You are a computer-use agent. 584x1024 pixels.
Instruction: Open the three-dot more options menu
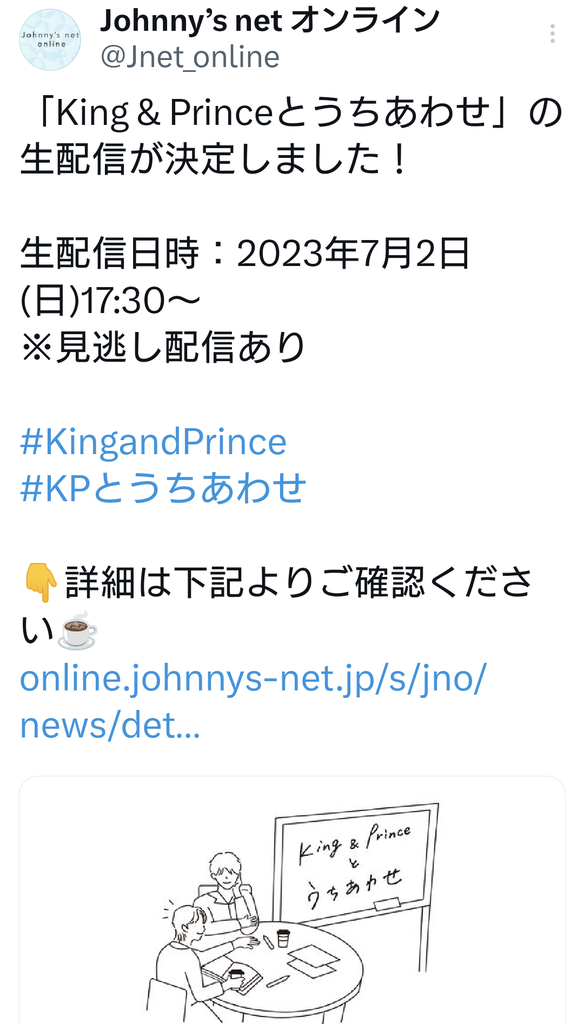(x=553, y=34)
